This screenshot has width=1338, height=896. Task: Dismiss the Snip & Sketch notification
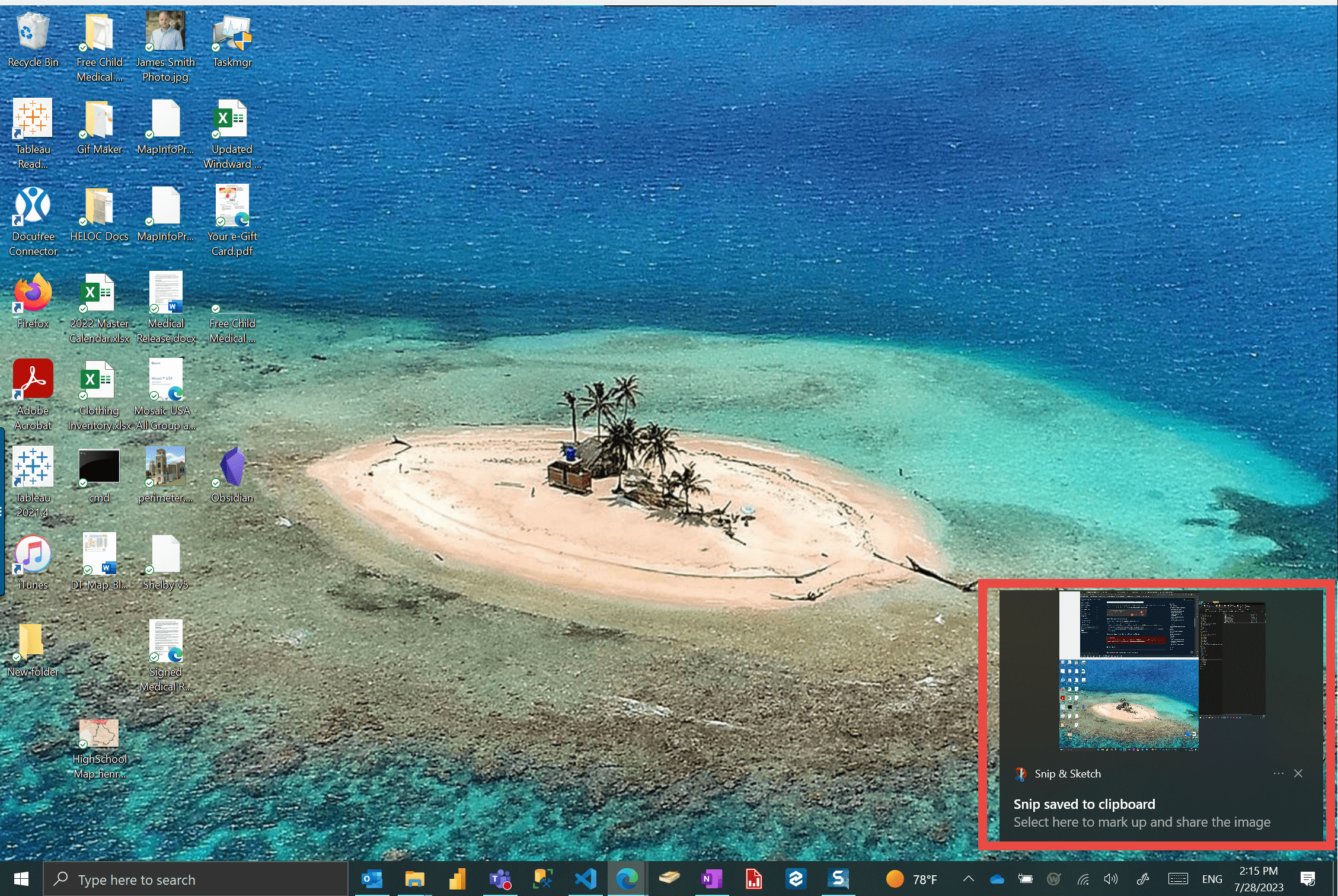tap(1298, 774)
